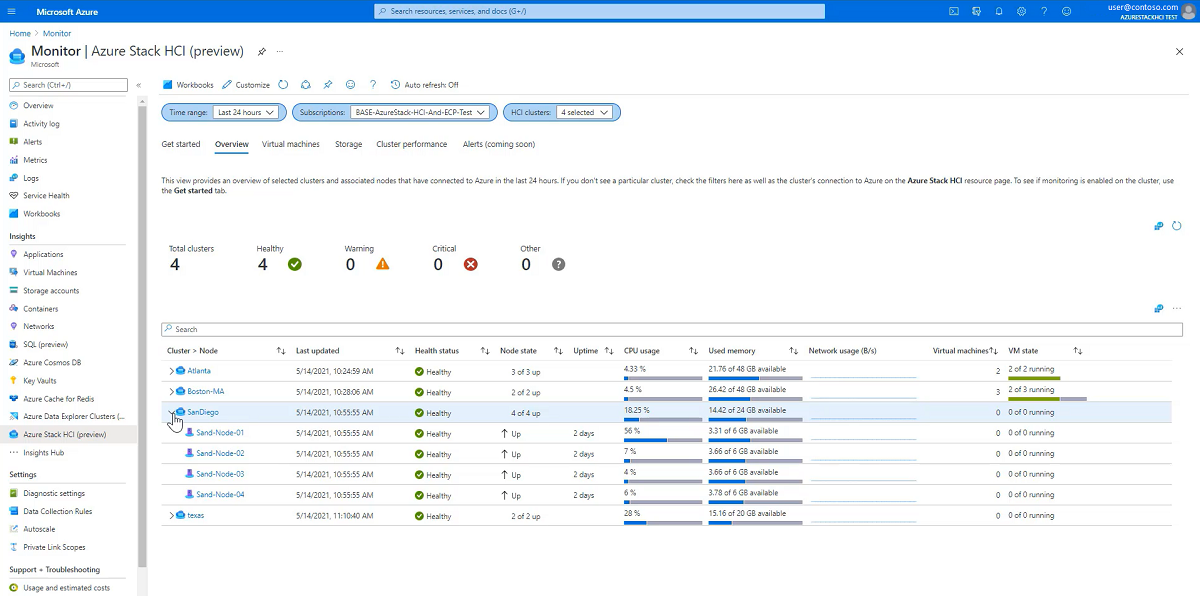This screenshot has width=1200, height=596.
Task: Toggle the Auto refresh: Off setting
Action: coord(425,85)
